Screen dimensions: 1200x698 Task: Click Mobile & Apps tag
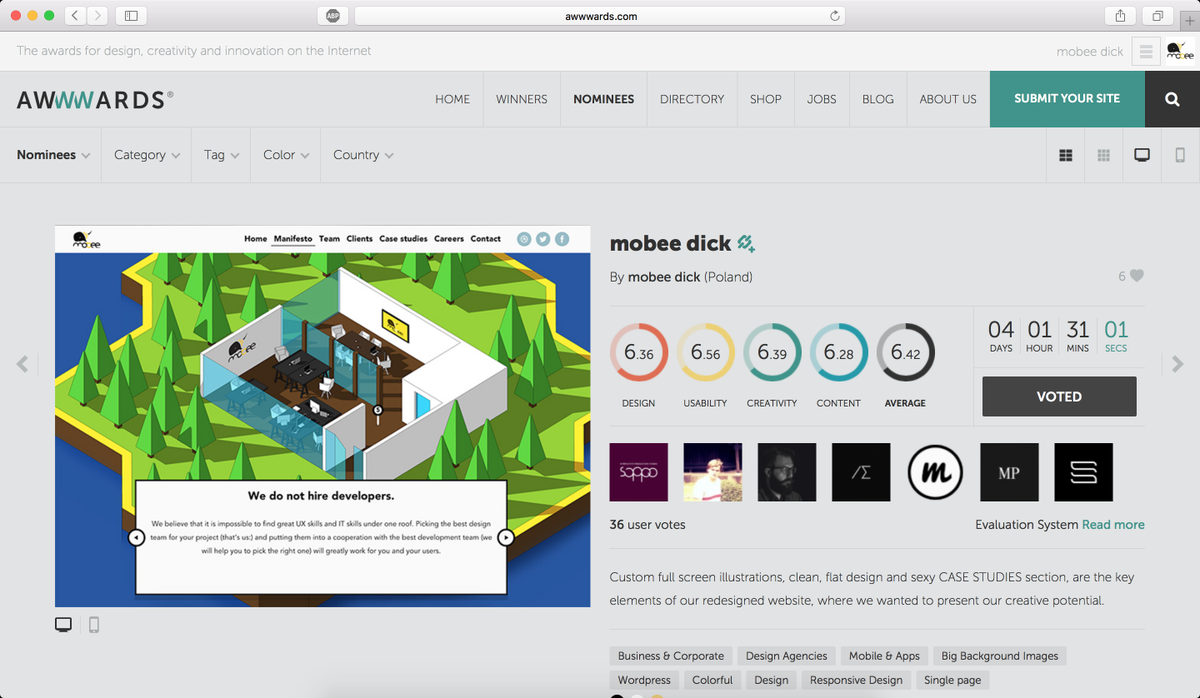pyautogui.click(x=884, y=656)
